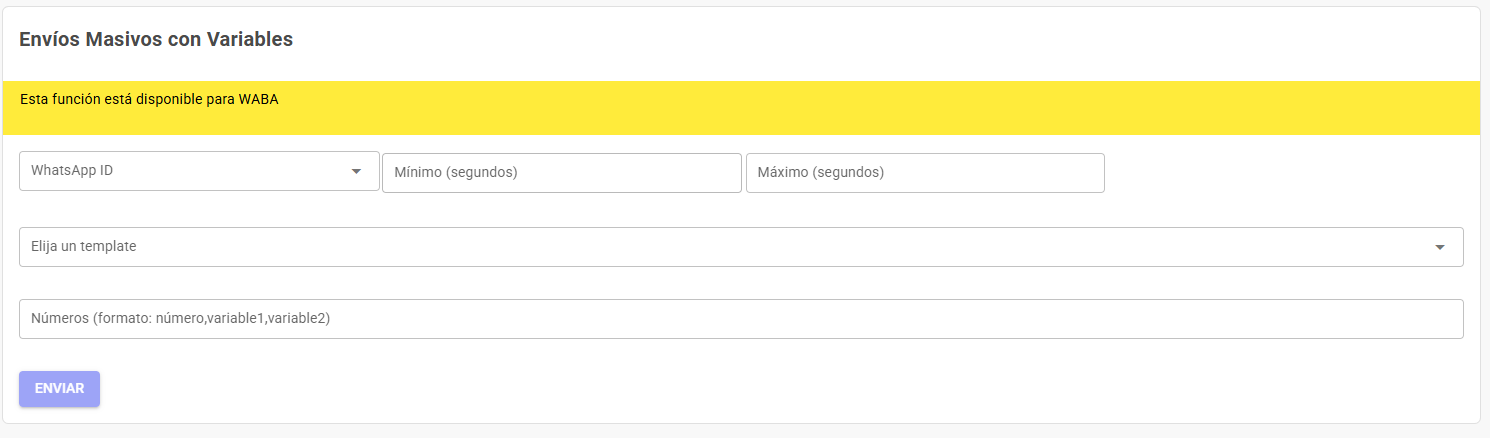Click the yellow WABA availability notice text
The width and height of the screenshot is (1490, 438).
pyautogui.click(x=149, y=100)
